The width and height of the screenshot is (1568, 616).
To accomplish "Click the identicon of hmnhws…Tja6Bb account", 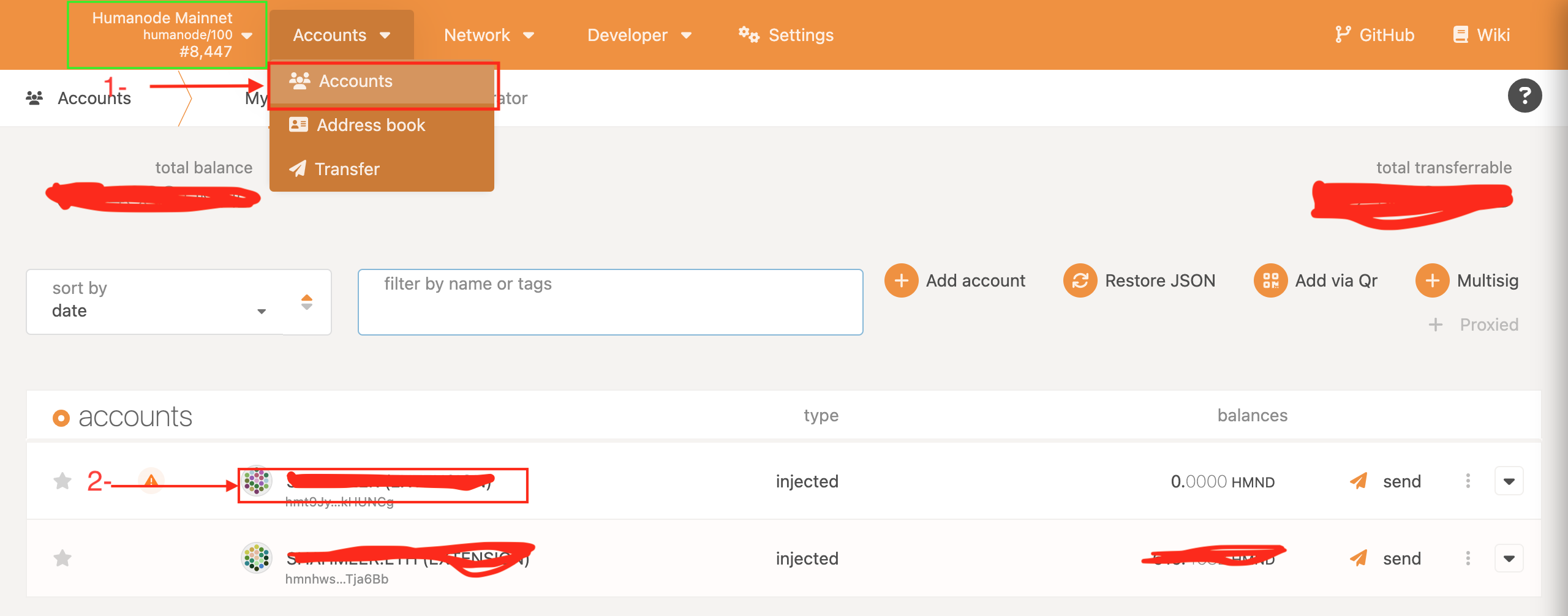I will [257, 558].
